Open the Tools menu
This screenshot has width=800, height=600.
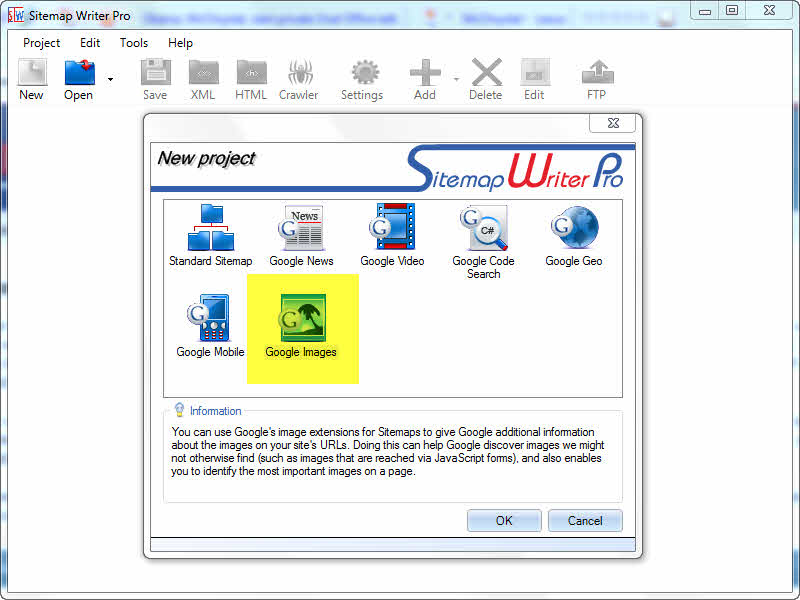[x=134, y=43]
